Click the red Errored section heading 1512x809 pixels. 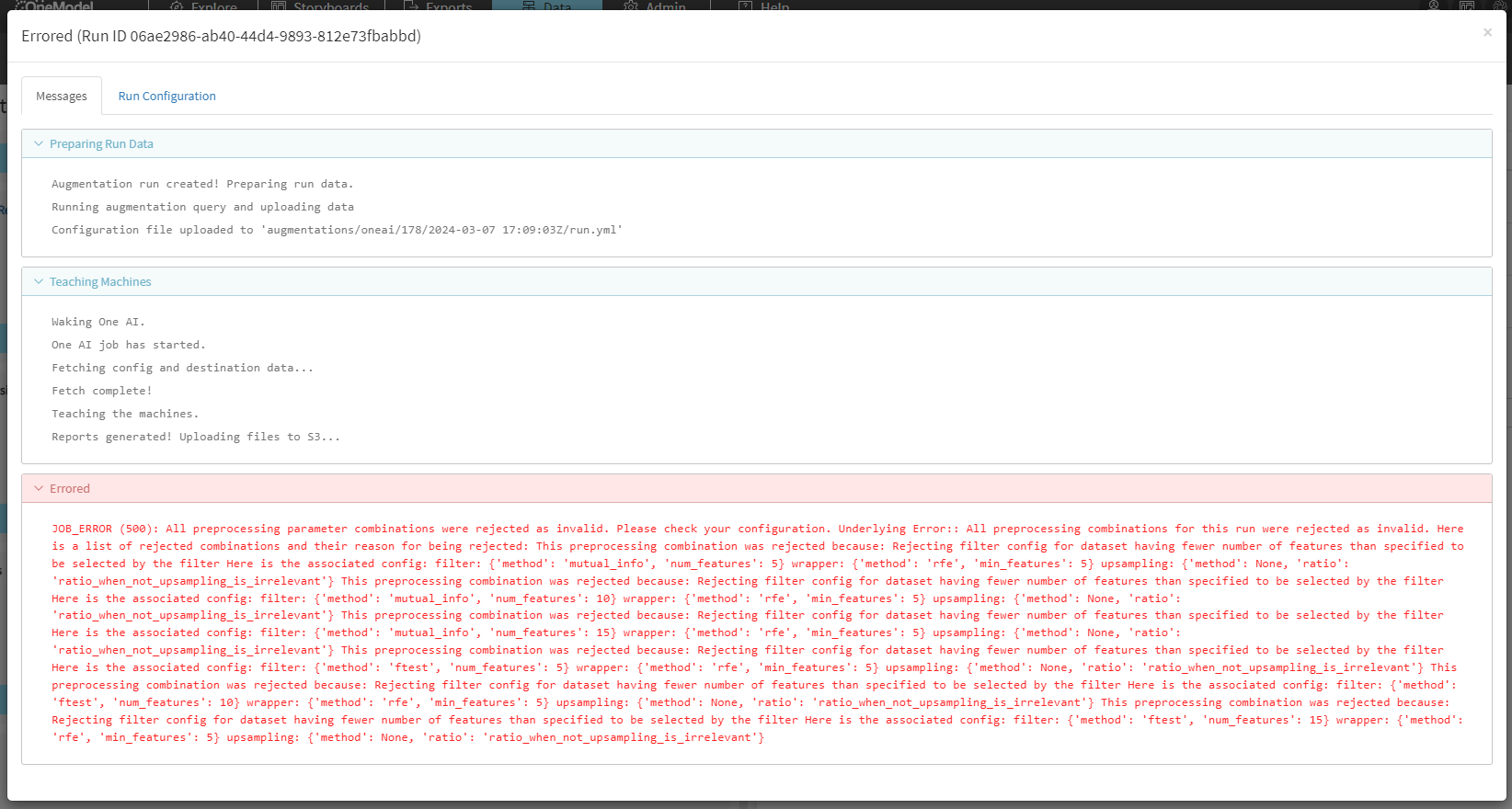(70, 489)
